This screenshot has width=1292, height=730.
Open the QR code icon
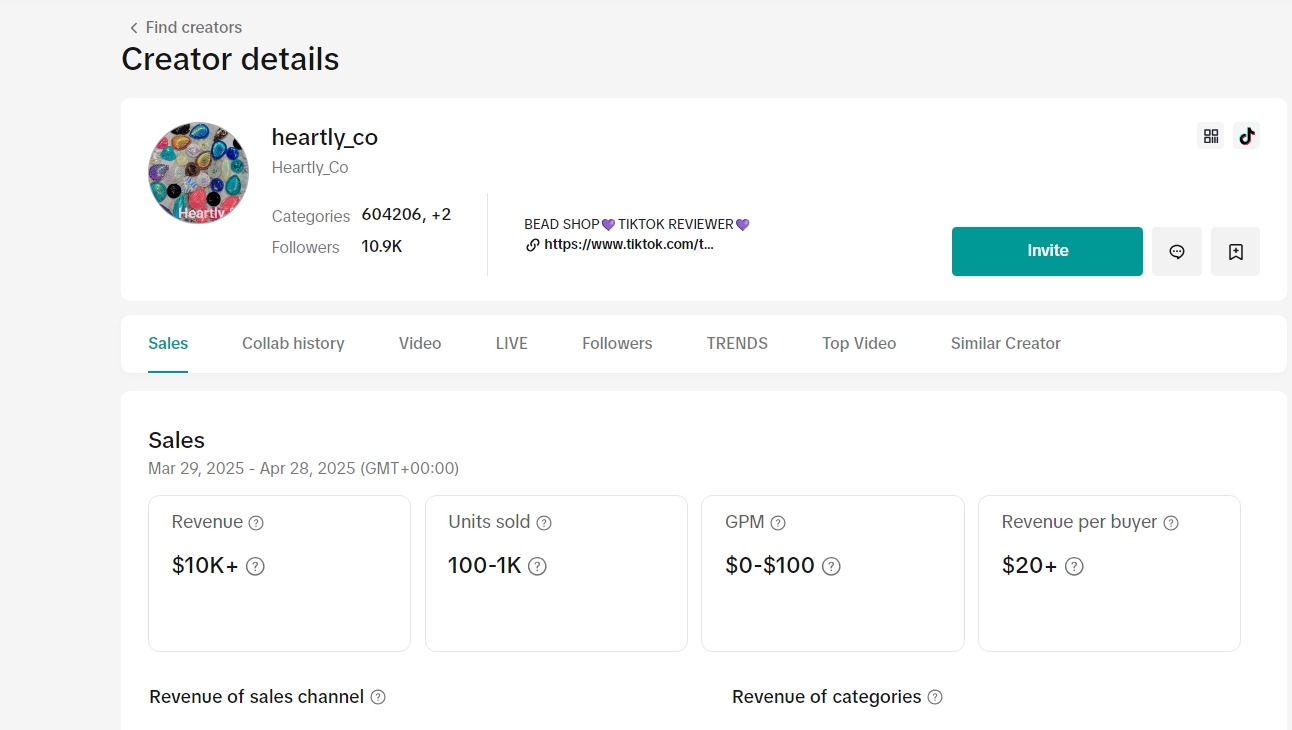pyautogui.click(x=1210, y=136)
